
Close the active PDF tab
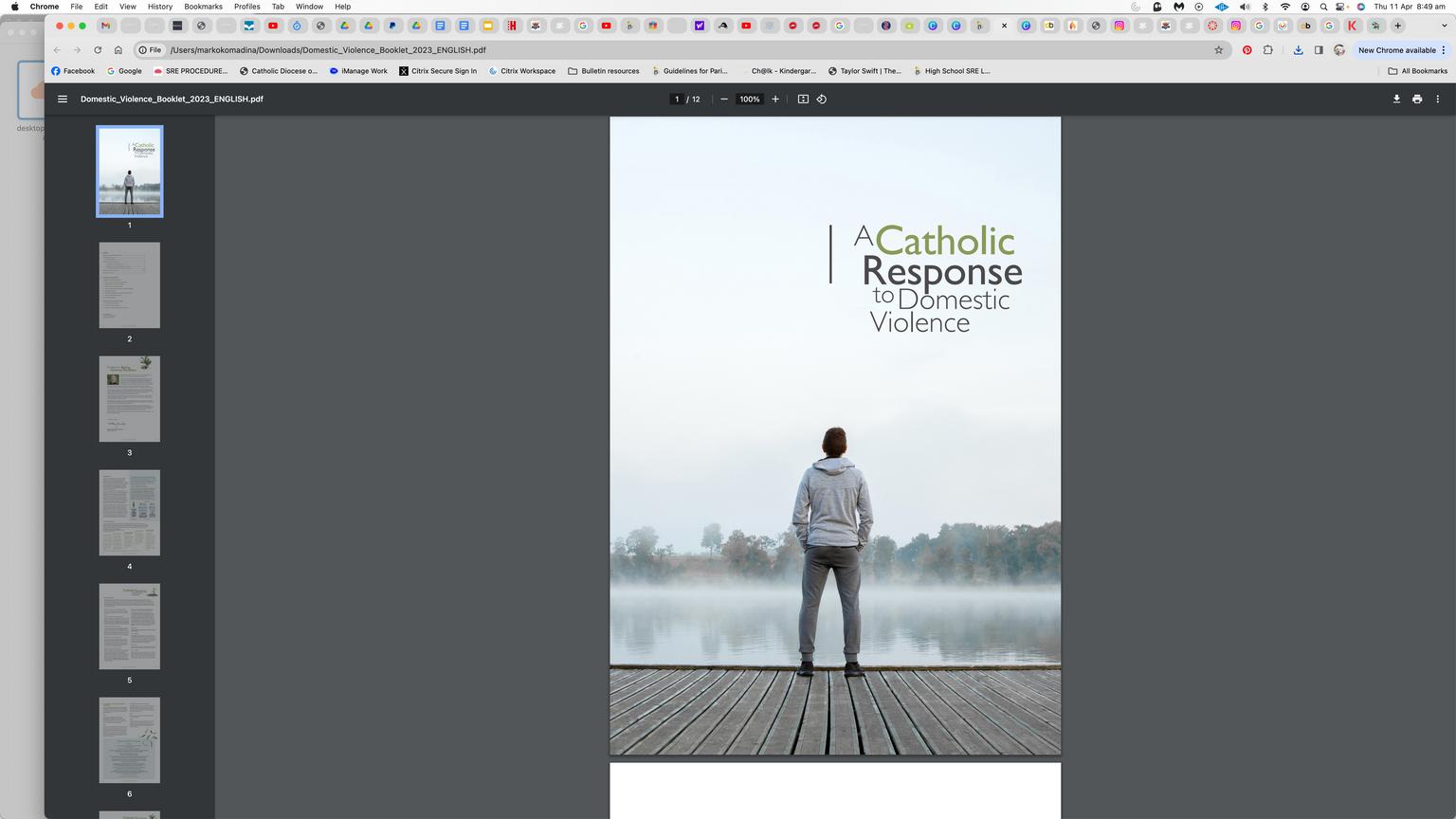pyautogui.click(x=1004, y=26)
